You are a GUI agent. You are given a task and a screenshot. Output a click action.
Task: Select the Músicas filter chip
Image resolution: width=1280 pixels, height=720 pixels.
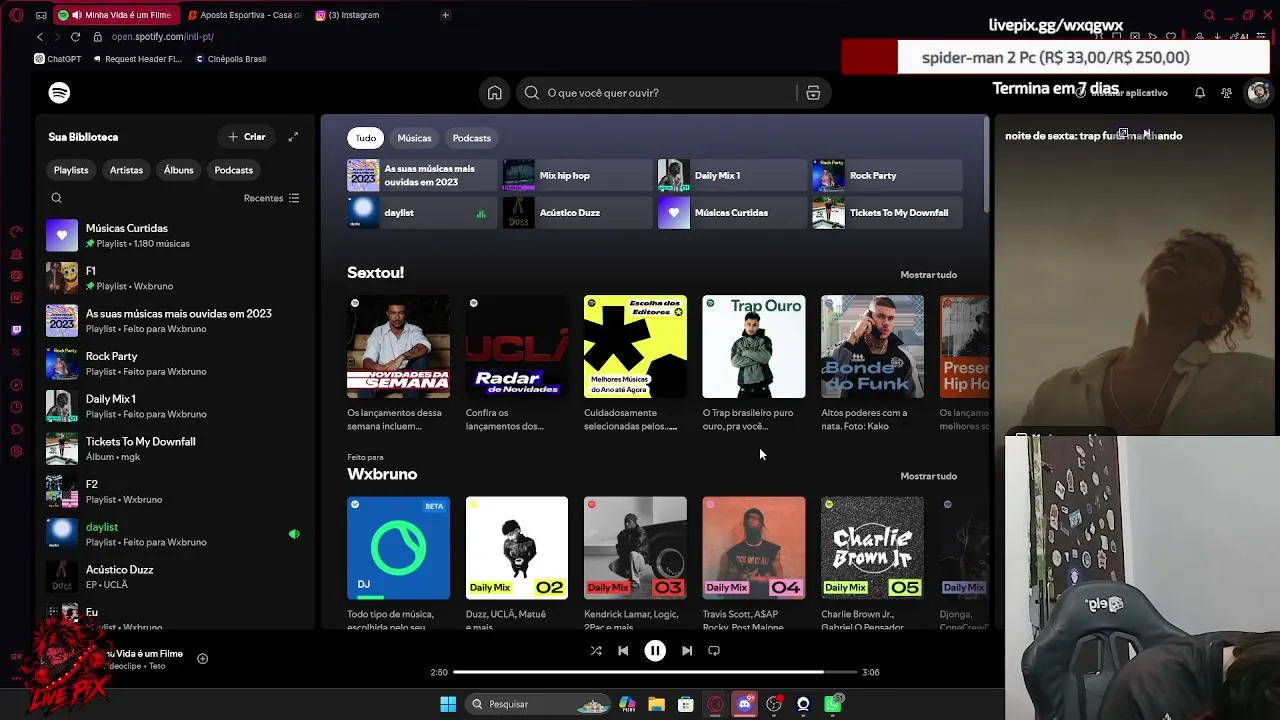414,138
